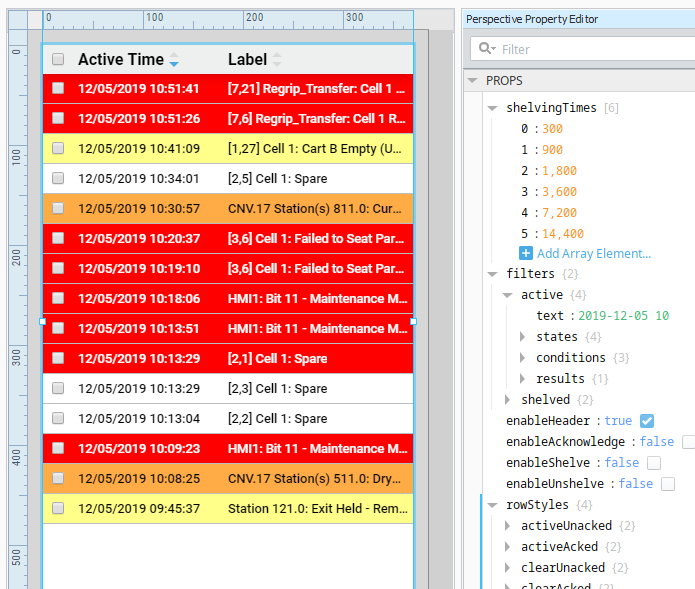
Task: Edit shelvingTimes value 300
Action: click(x=552, y=129)
